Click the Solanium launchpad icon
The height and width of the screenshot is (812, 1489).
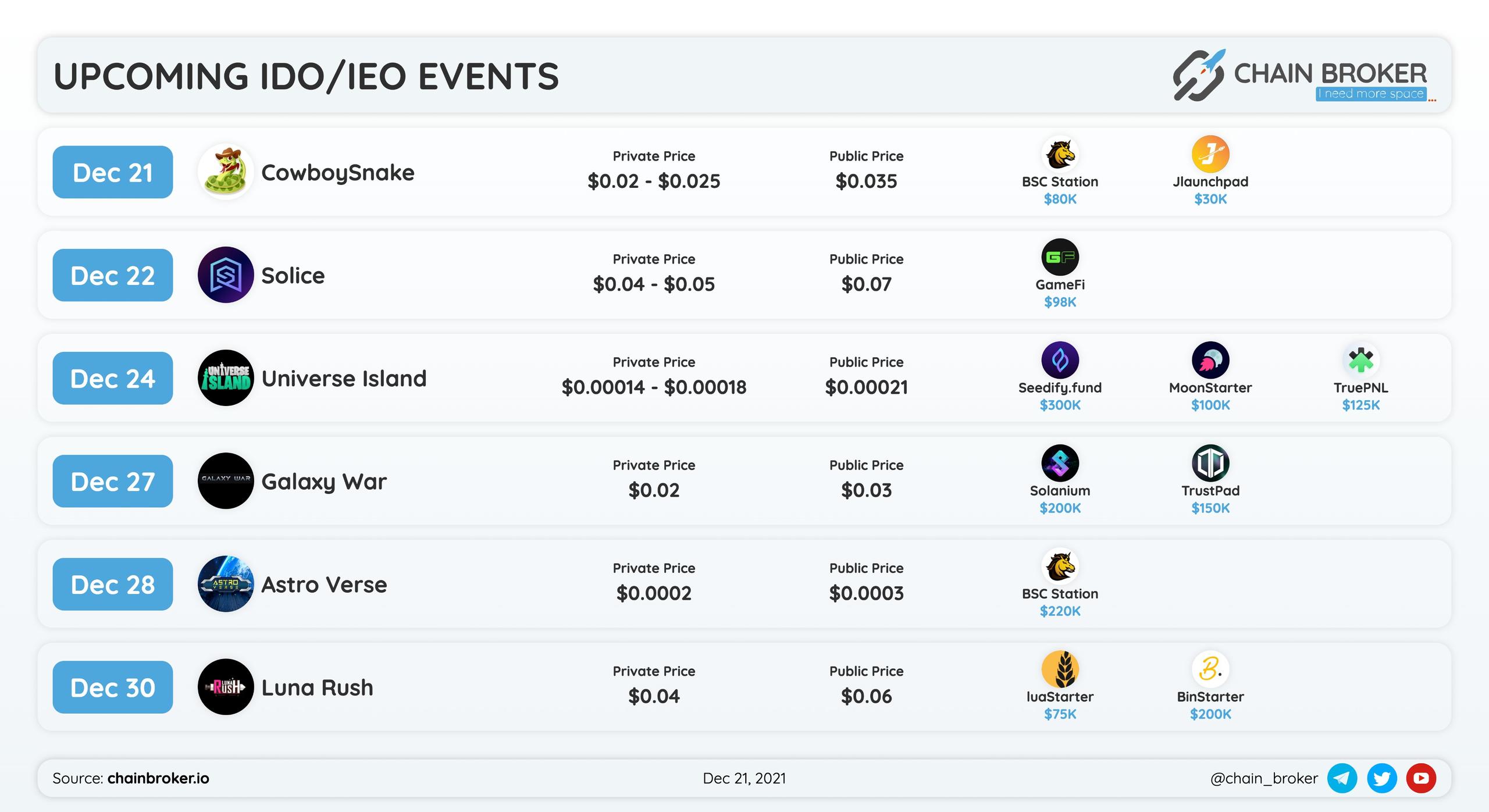click(1060, 463)
